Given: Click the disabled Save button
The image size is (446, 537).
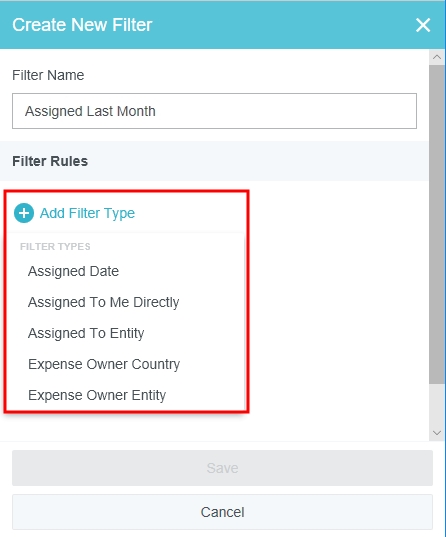Looking at the screenshot, I should pyautogui.click(x=222, y=468).
